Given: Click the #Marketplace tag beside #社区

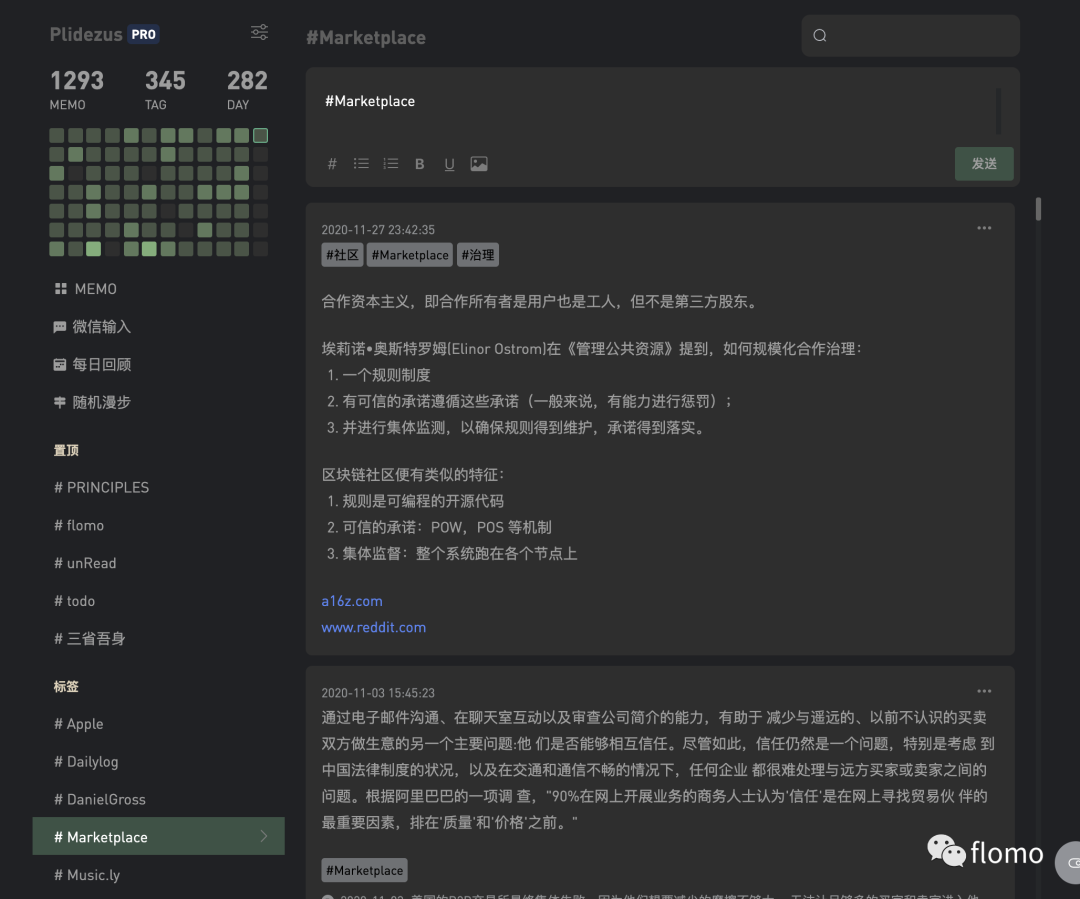Looking at the screenshot, I should (x=410, y=255).
